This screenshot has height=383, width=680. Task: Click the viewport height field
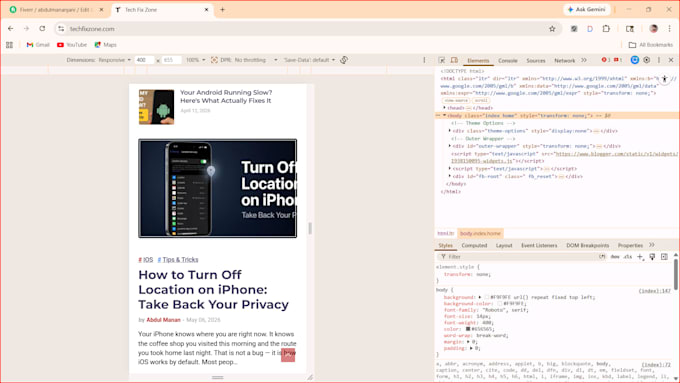171,60
